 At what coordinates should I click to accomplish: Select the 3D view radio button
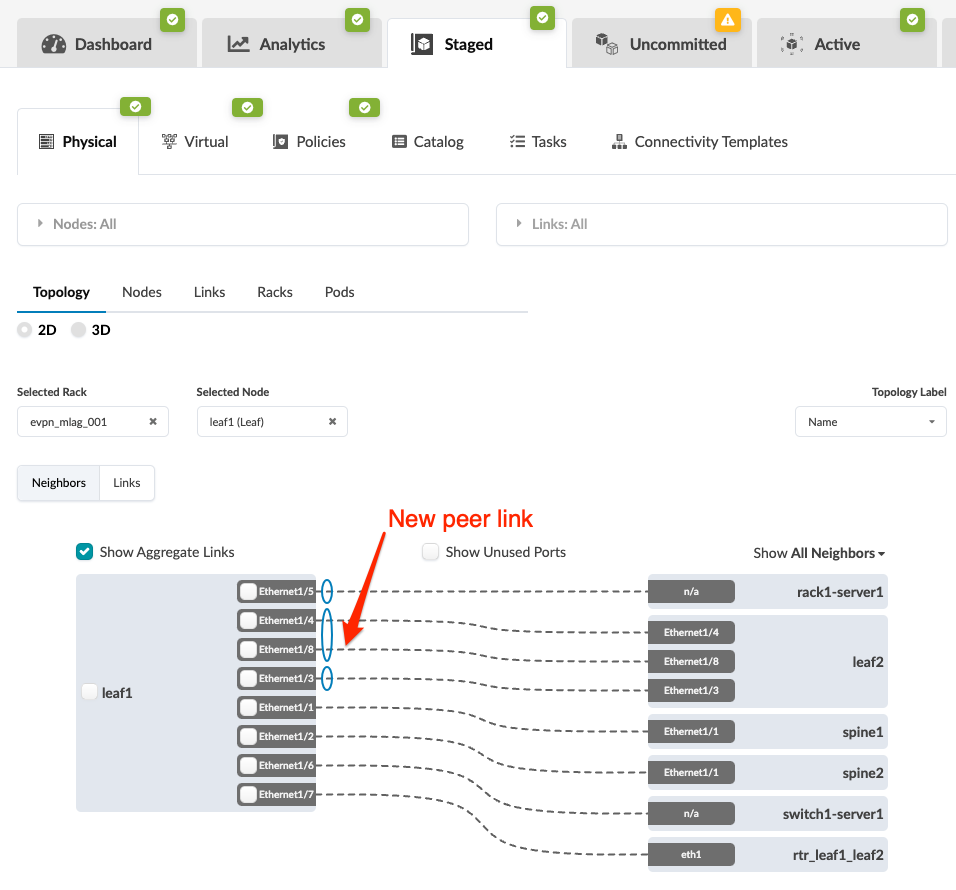pos(78,330)
